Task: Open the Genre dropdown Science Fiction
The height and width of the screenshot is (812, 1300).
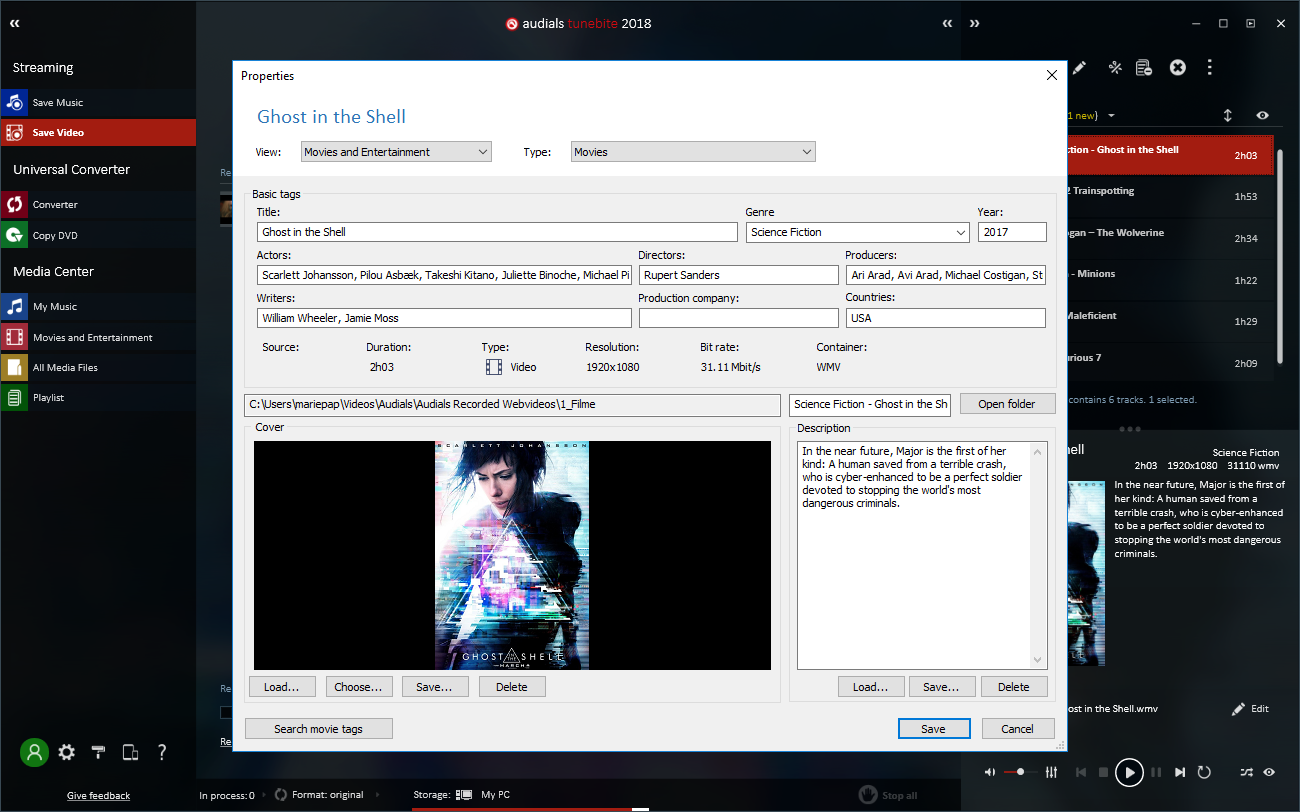Action: (858, 232)
